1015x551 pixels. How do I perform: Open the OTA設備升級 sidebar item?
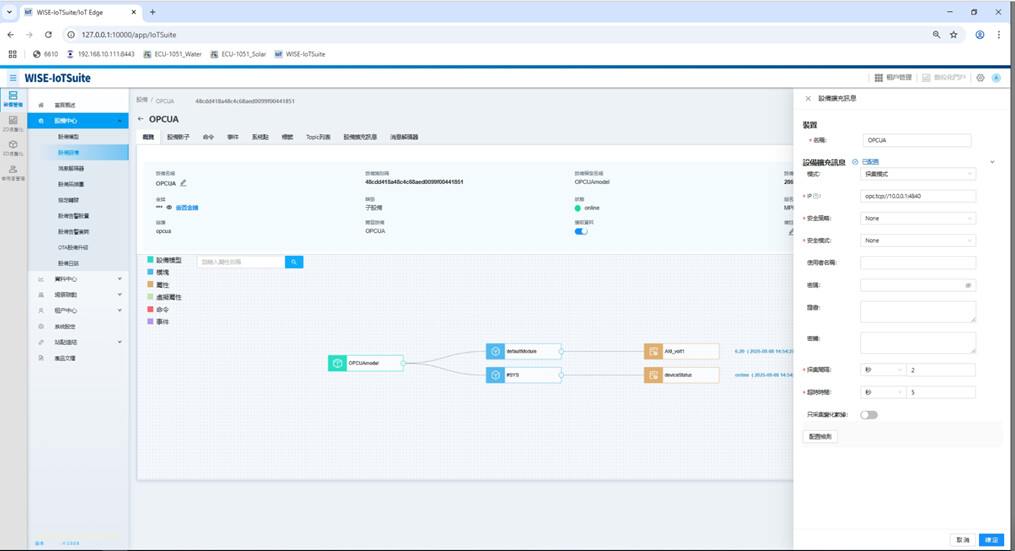point(73,247)
